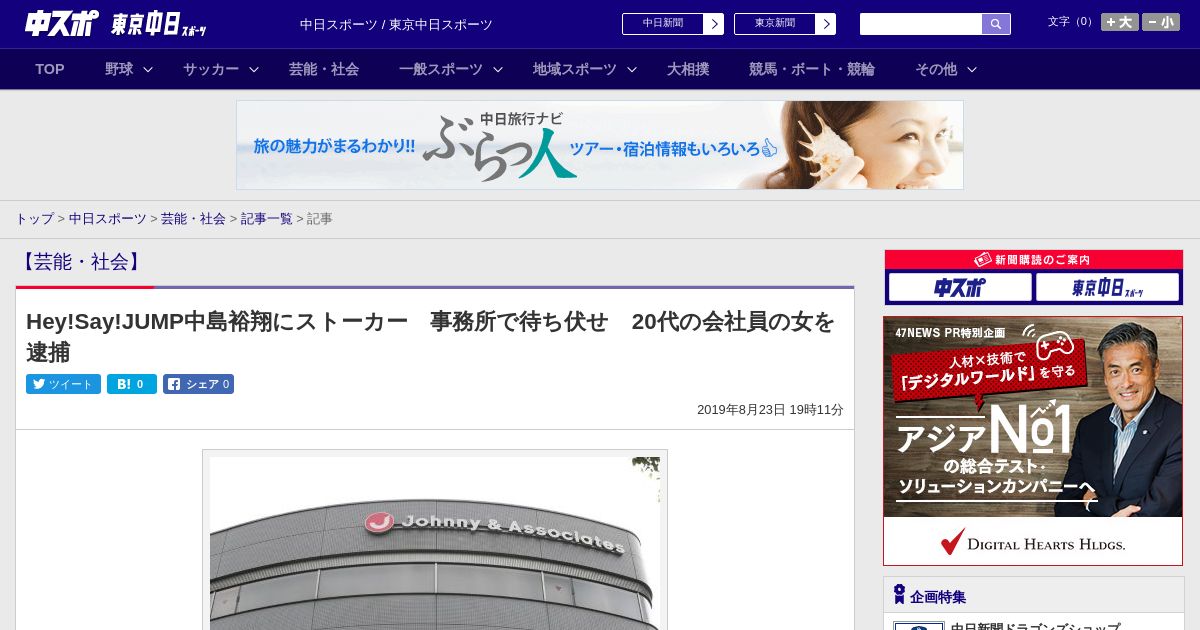
Task: Open the 東京新聞 link button
Action: click(784, 24)
